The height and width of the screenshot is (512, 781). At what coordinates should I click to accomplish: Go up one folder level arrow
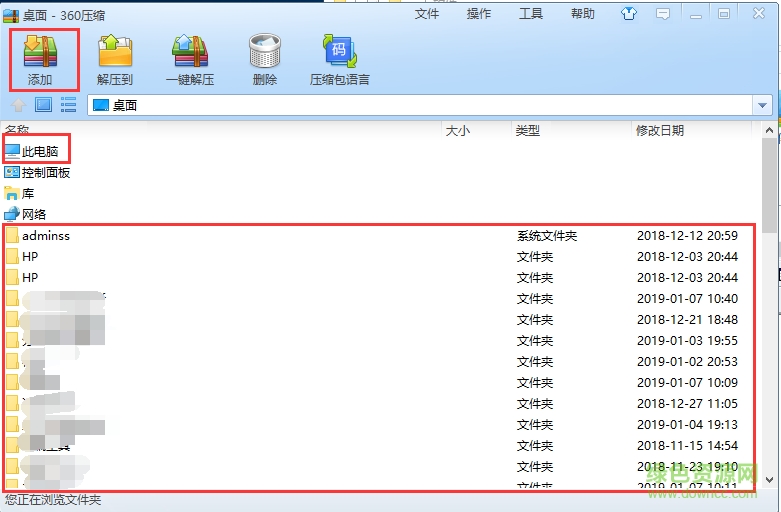(x=18, y=105)
